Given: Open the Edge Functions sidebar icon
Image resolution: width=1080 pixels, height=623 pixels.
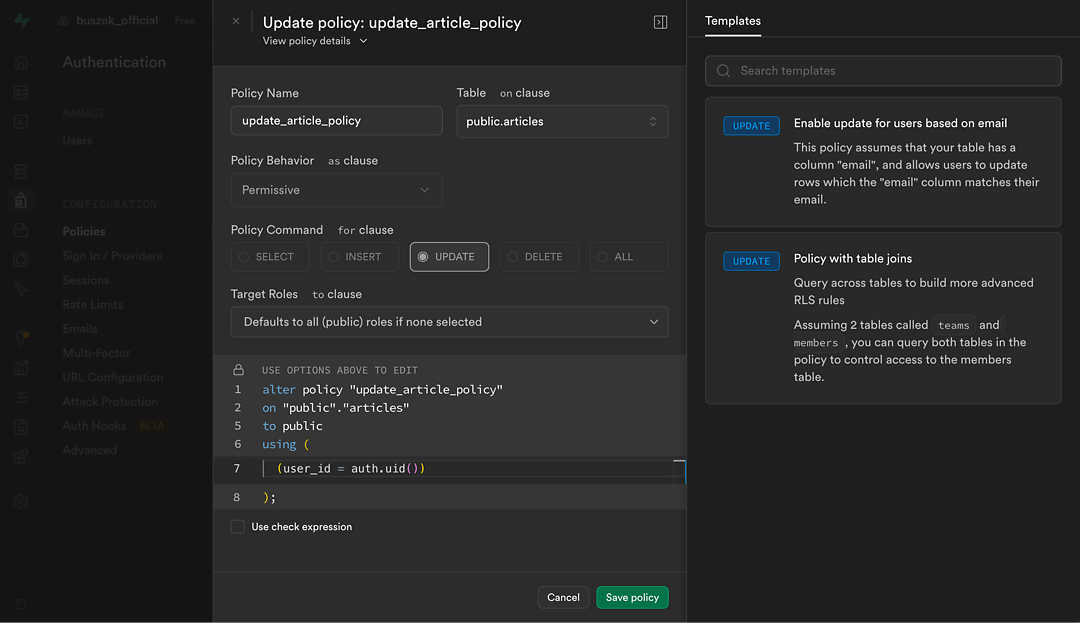Looking at the screenshot, I should pyautogui.click(x=21, y=260).
